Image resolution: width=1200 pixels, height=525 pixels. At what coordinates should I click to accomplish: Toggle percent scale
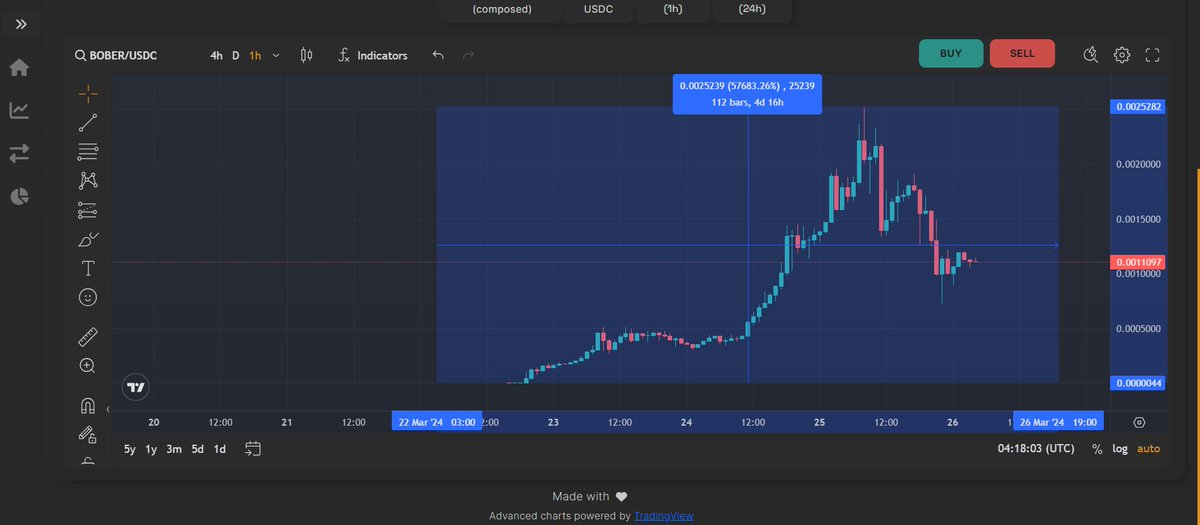(x=1097, y=449)
